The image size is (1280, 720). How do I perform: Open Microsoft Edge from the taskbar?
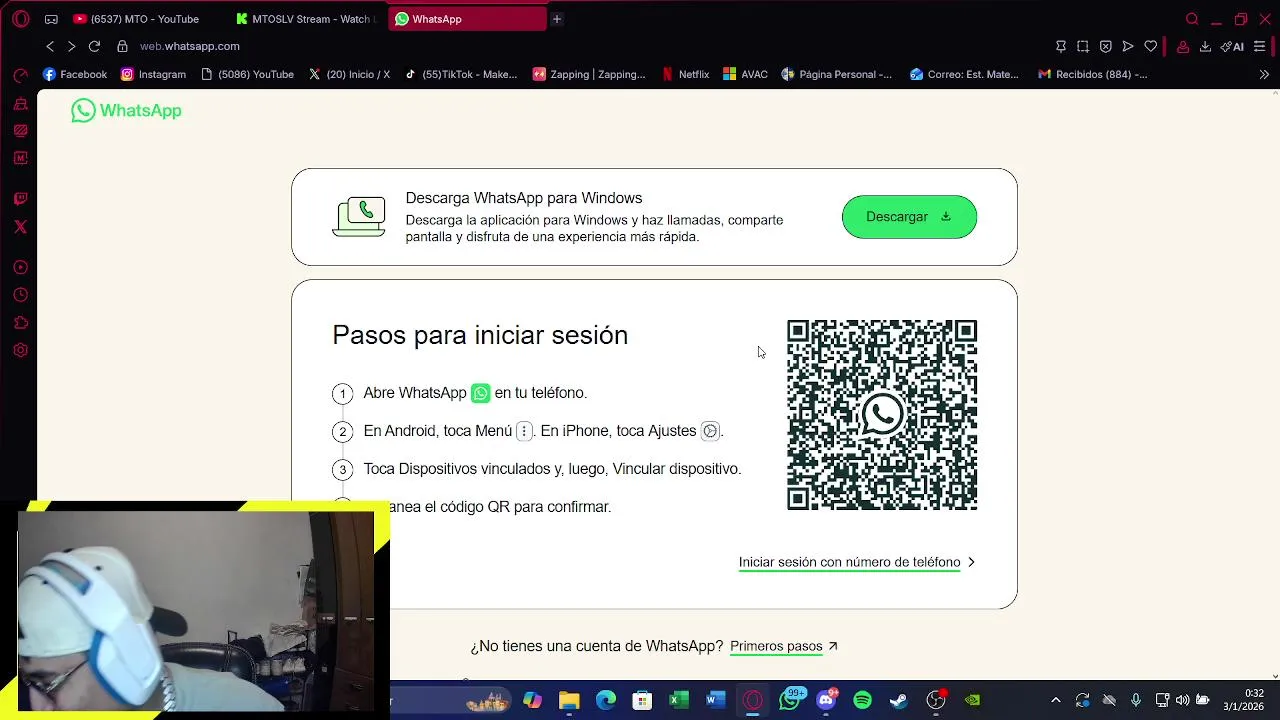point(606,700)
